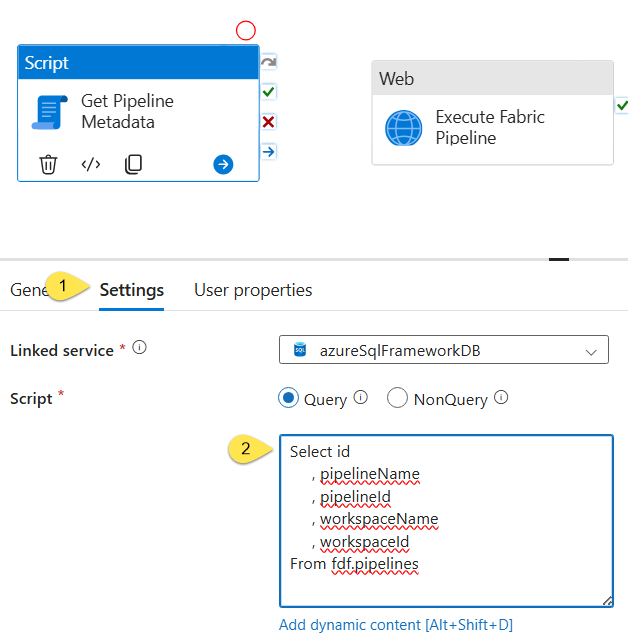Select the NonQuery radio button
Image resolution: width=628 pixels, height=642 pixels.
(x=397, y=398)
